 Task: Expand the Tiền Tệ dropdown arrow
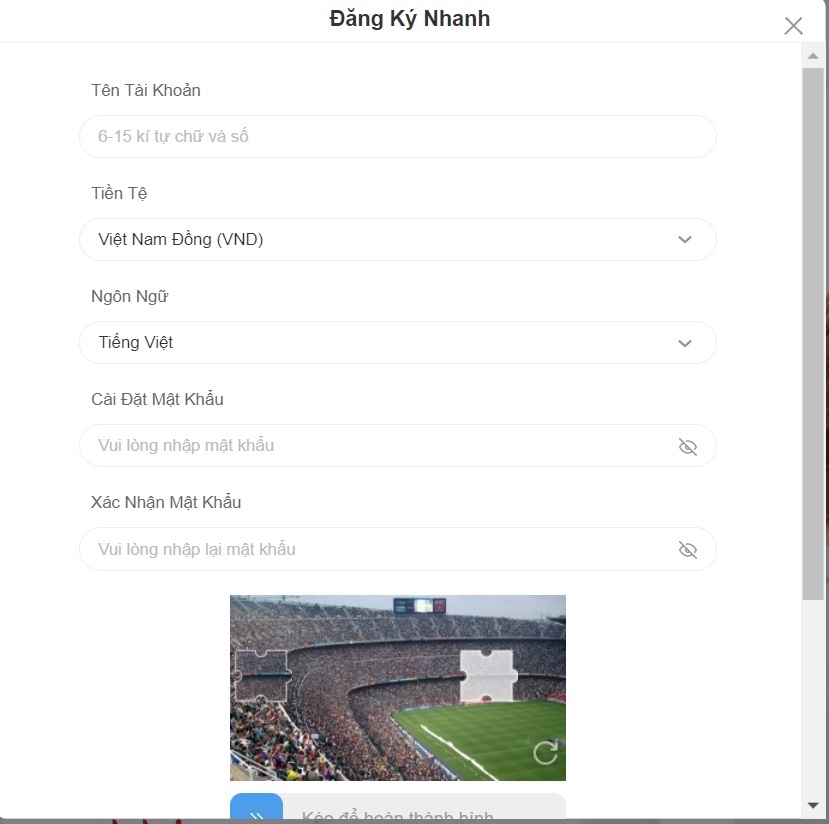(x=685, y=239)
